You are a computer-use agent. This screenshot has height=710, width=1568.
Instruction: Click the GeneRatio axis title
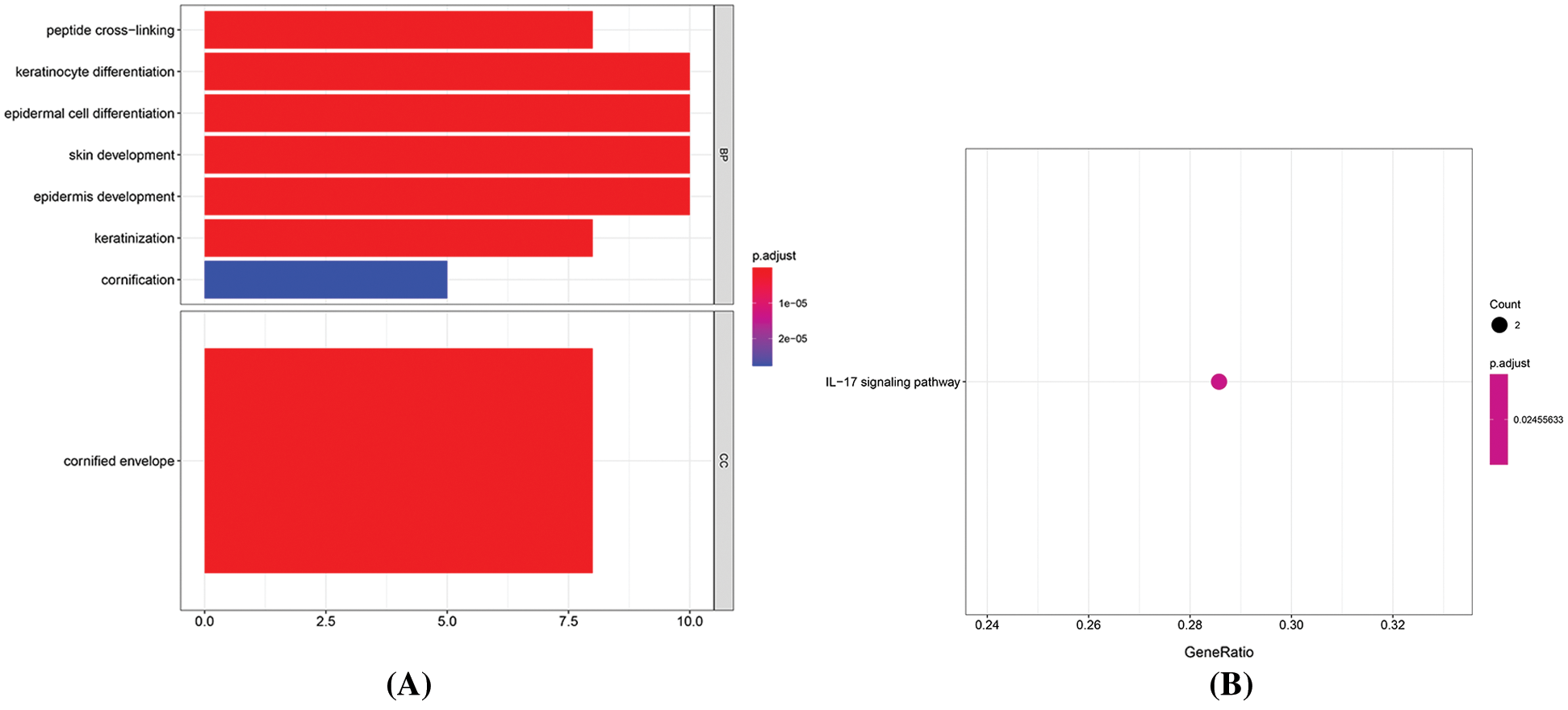point(1219,652)
